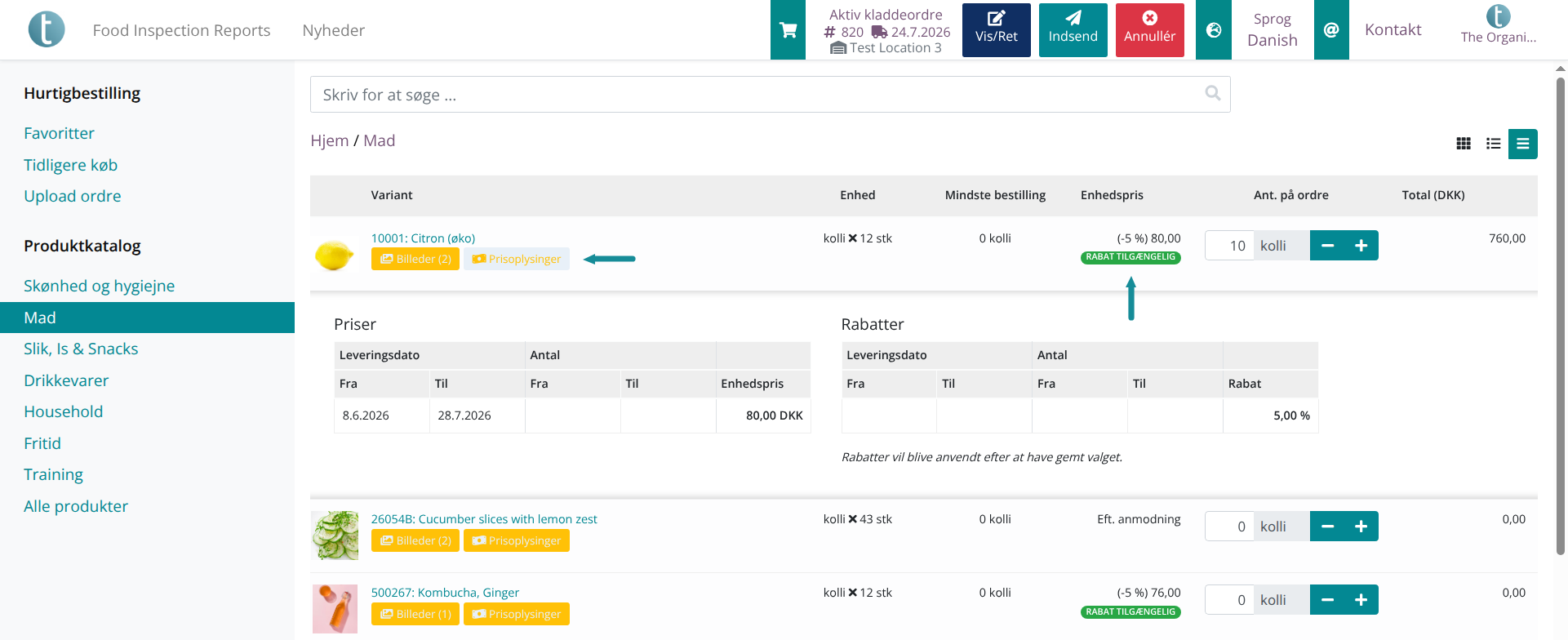
Task: Click the Cucumber slices product thumbnail
Action: point(335,536)
